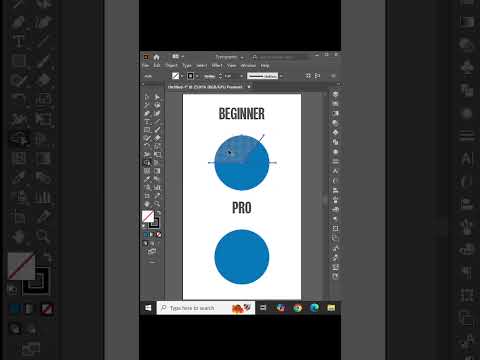
Task: Set fill or stroke to None
Action: [159, 235]
